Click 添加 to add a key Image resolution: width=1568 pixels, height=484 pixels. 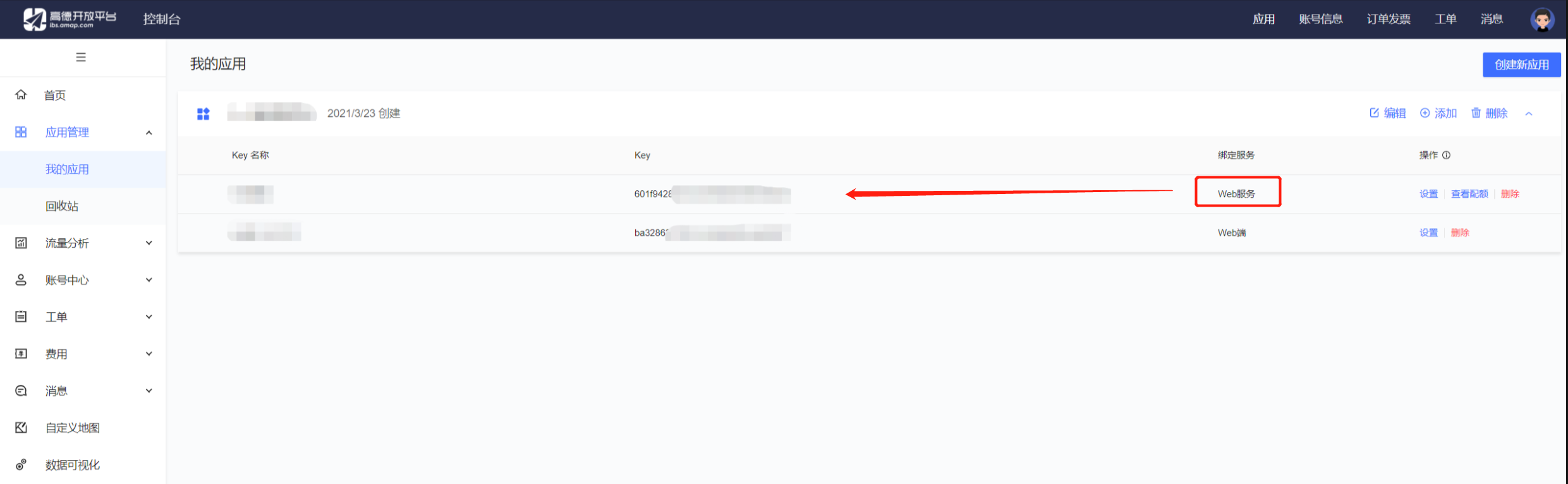click(x=1445, y=113)
